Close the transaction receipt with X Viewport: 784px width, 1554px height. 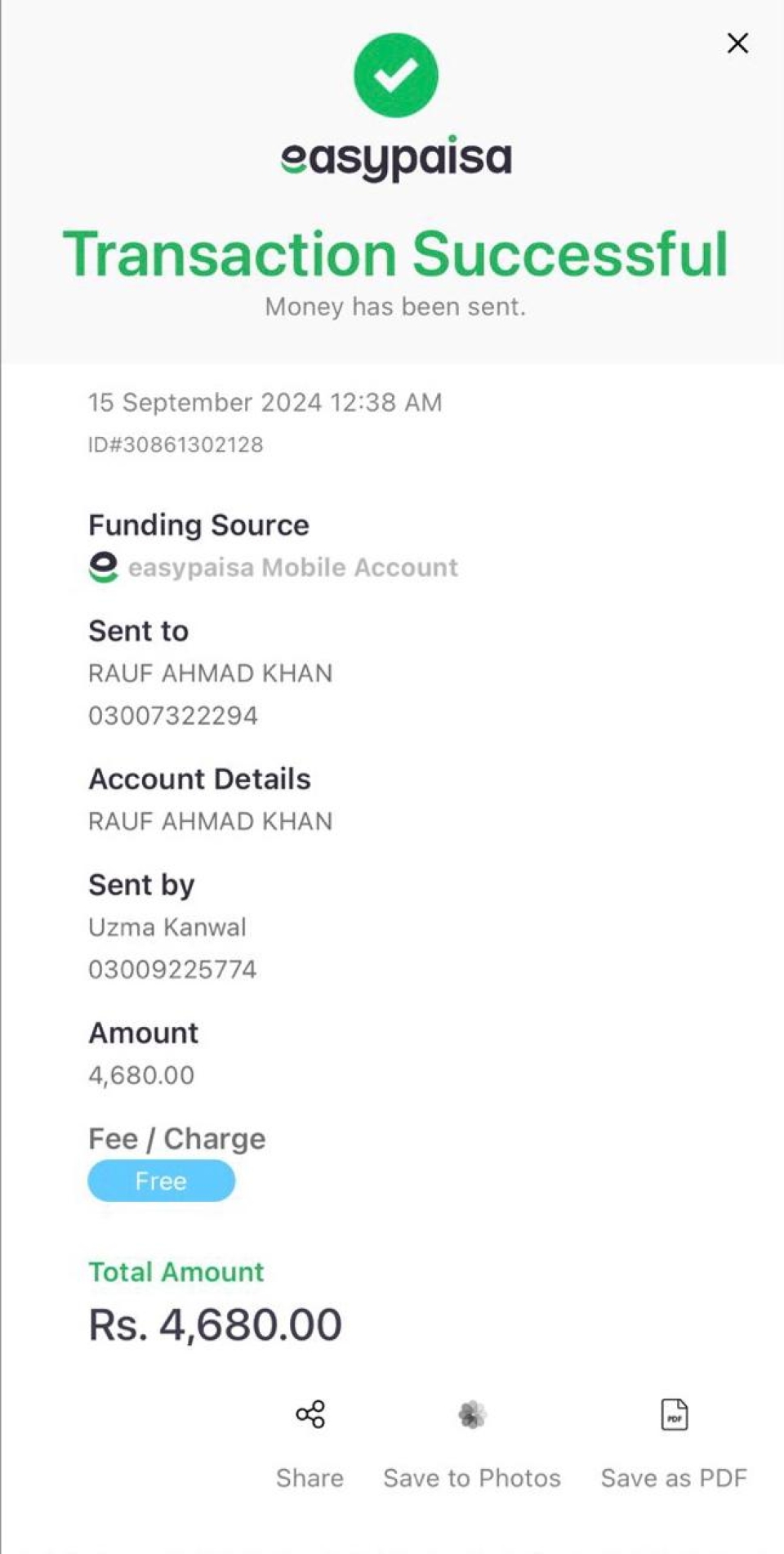point(737,43)
